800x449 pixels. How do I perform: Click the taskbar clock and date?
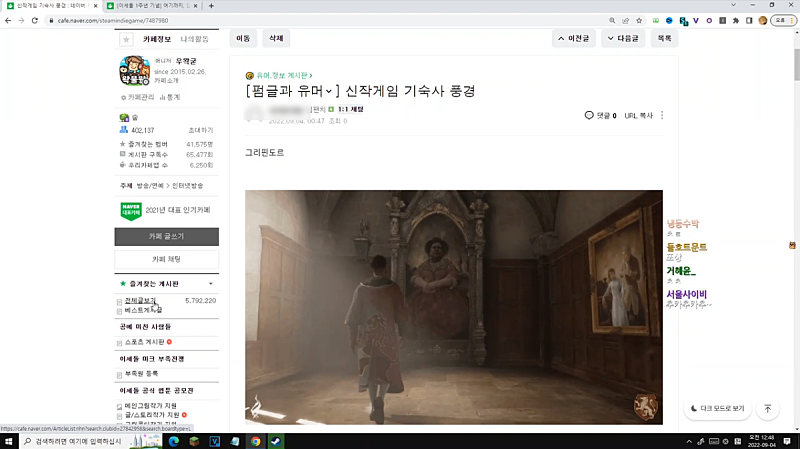761,441
